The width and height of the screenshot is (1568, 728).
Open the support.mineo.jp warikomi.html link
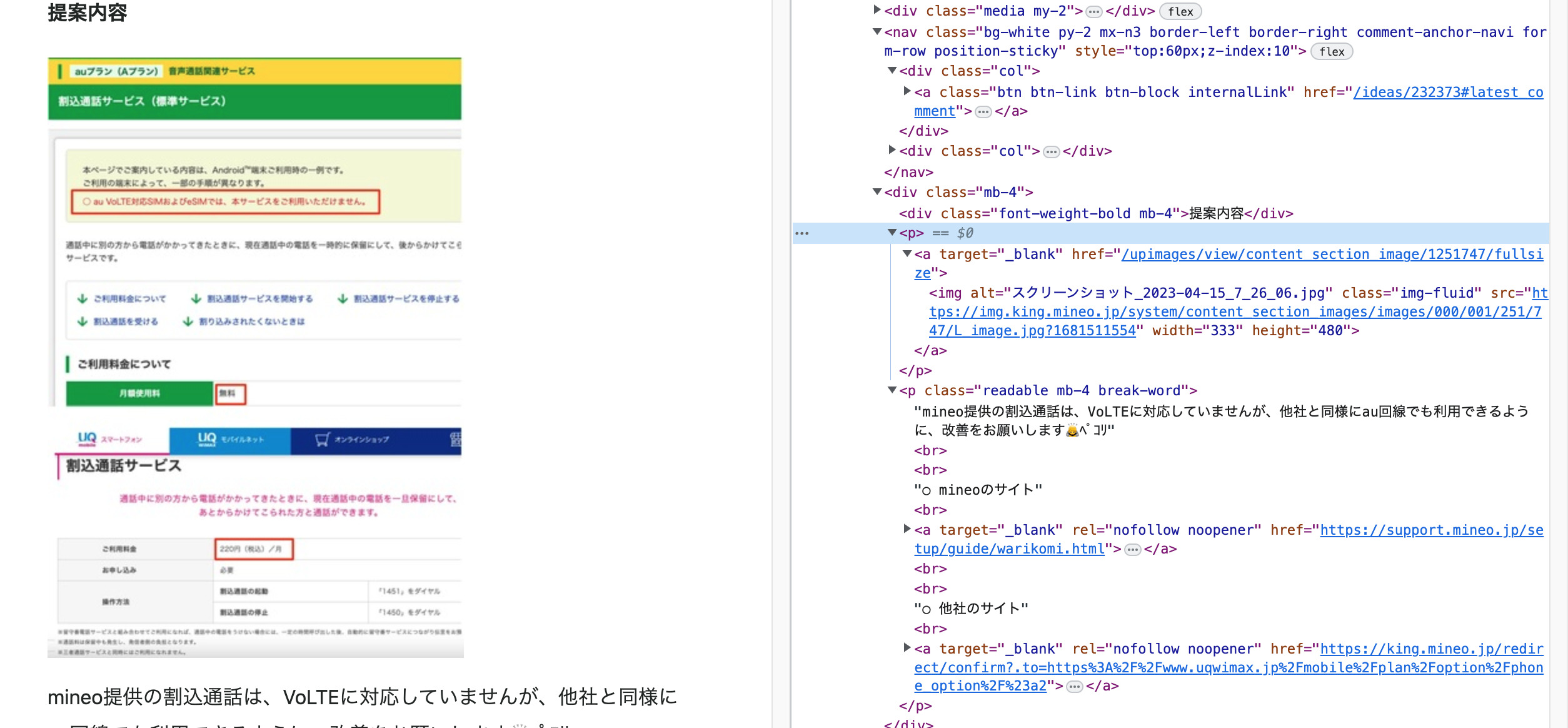tap(1431, 530)
